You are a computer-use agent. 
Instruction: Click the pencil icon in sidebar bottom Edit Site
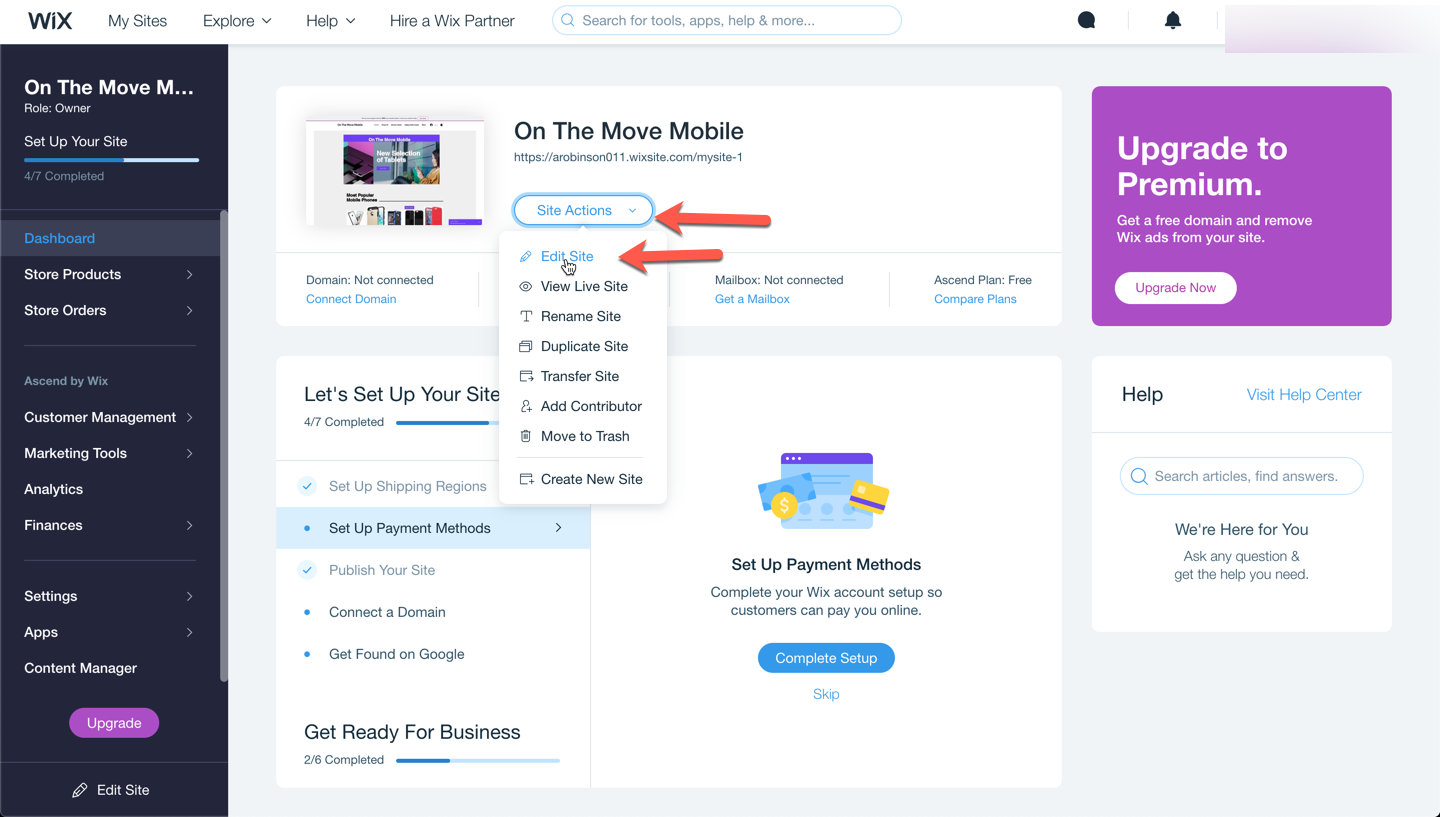click(80, 790)
